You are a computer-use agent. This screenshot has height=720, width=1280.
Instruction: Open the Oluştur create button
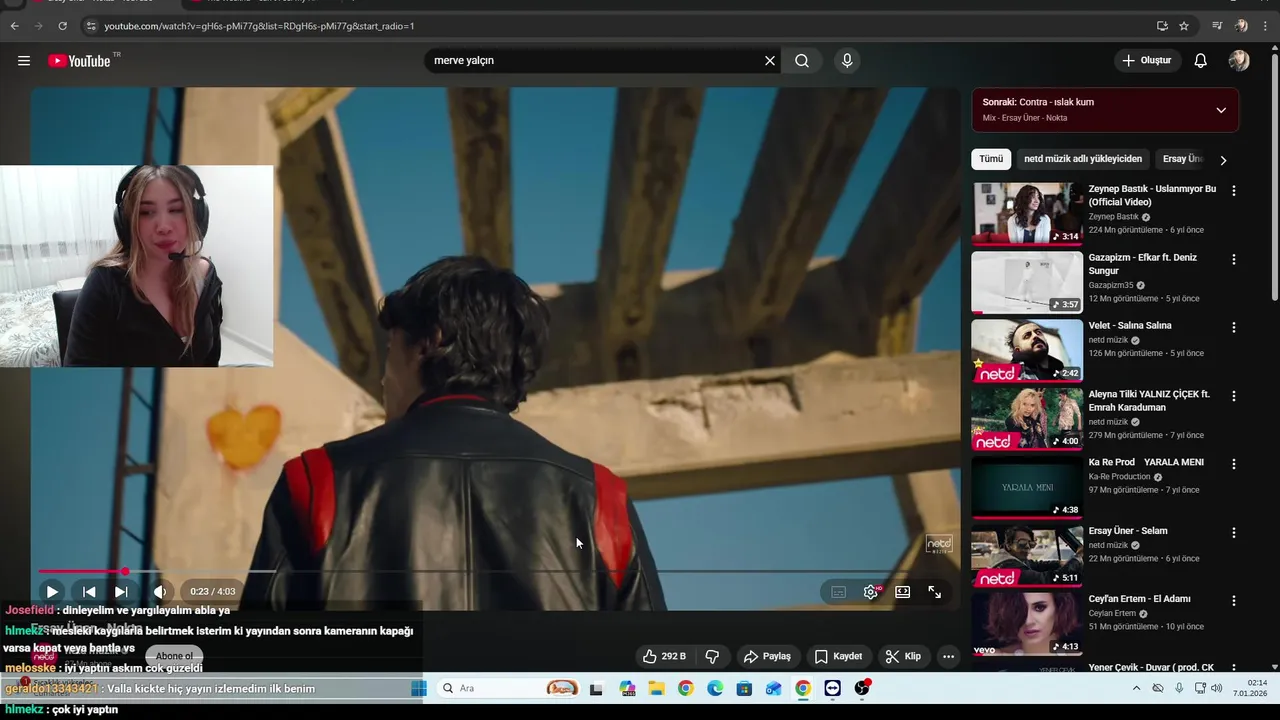(x=1147, y=61)
